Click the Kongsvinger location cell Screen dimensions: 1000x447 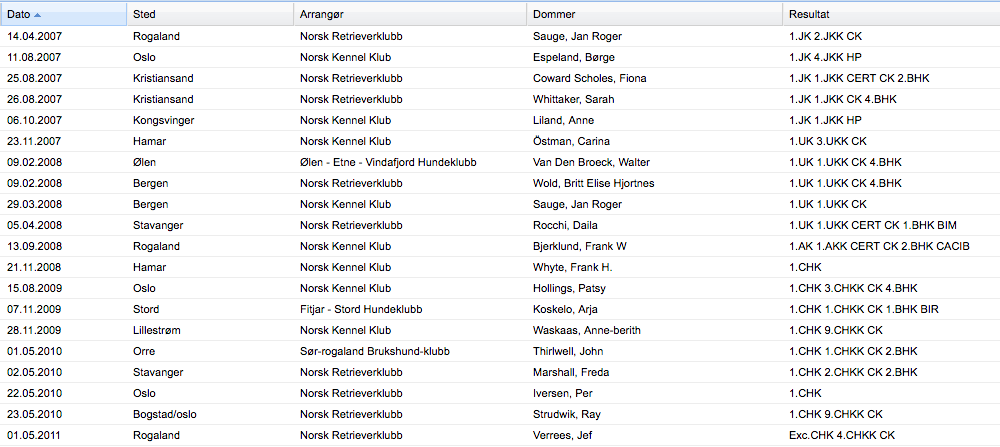pos(210,121)
